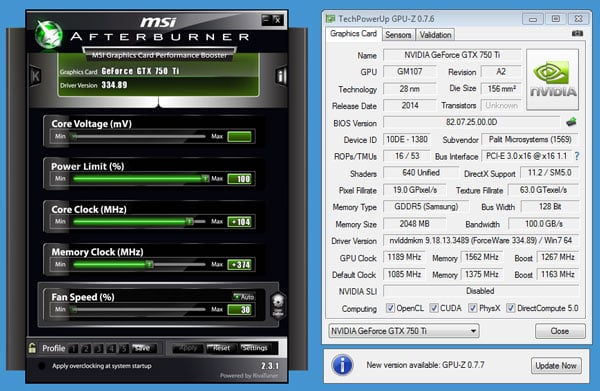The height and width of the screenshot is (391, 600).
Task: Select Afterburner profile slot 1
Action: pyautogui.click(x=73, y=348)
